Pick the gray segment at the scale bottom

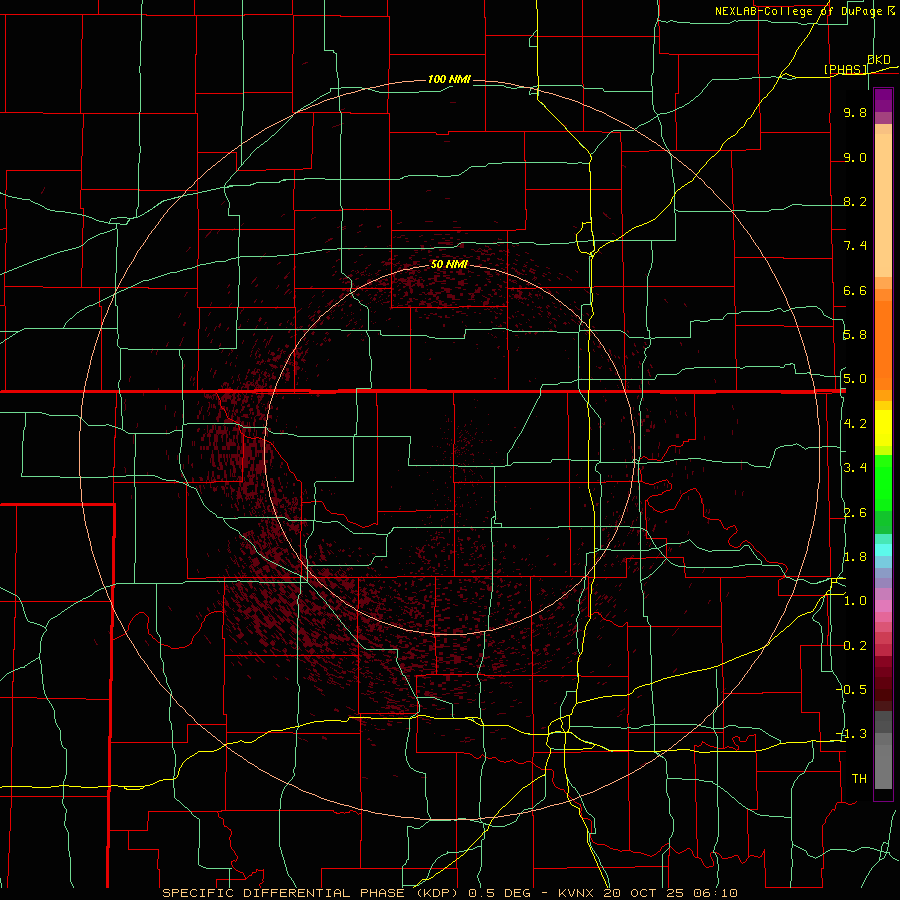coord(883,761)
